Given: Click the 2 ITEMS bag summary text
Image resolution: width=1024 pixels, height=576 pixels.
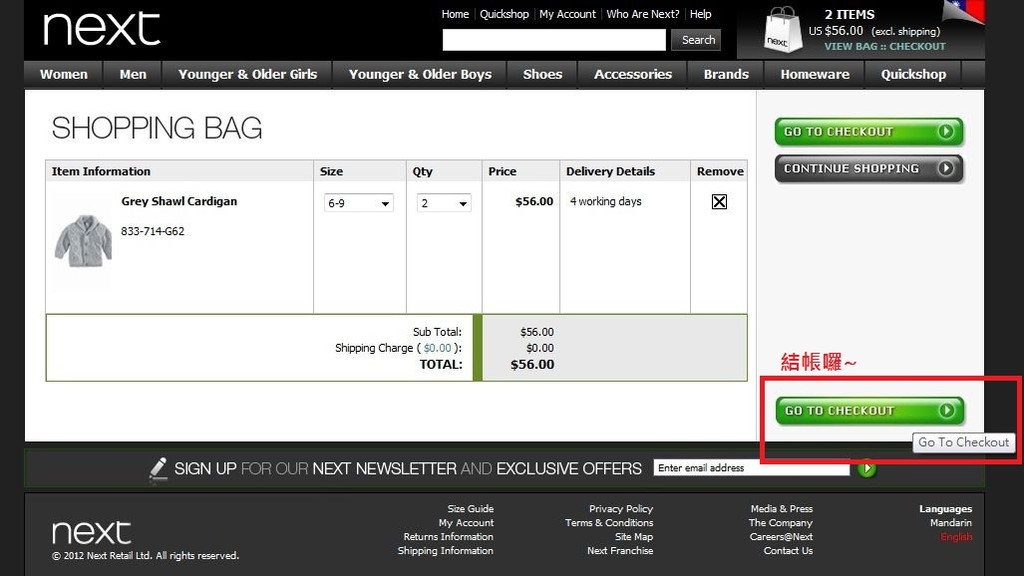Looking at the screenshot, I should click(850, 14).
